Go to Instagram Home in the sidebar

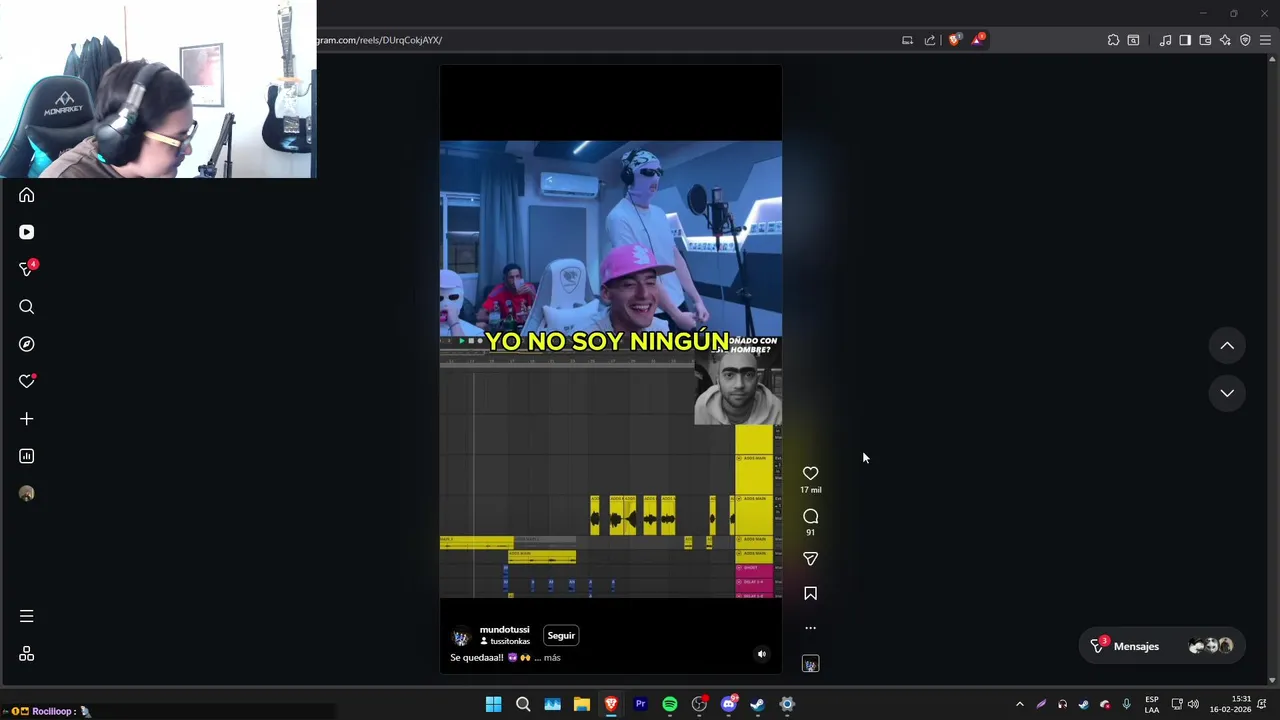point(27,195)
